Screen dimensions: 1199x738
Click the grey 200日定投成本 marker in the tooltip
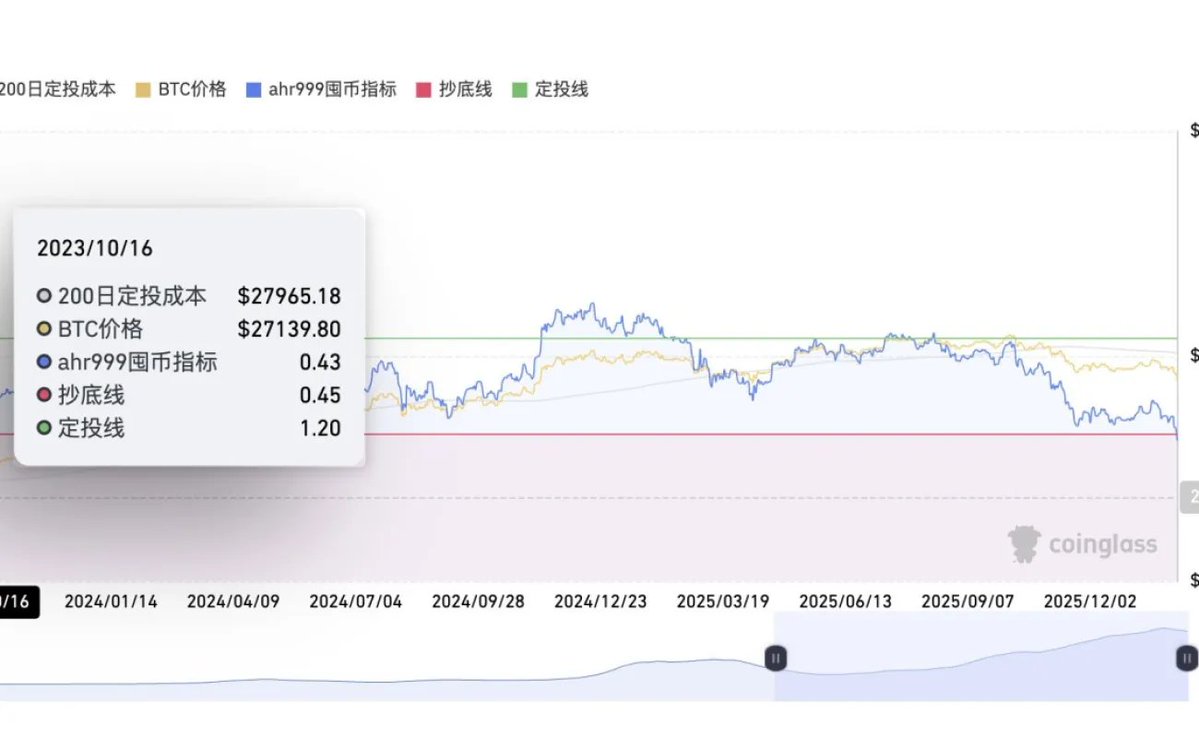(44, 296)
